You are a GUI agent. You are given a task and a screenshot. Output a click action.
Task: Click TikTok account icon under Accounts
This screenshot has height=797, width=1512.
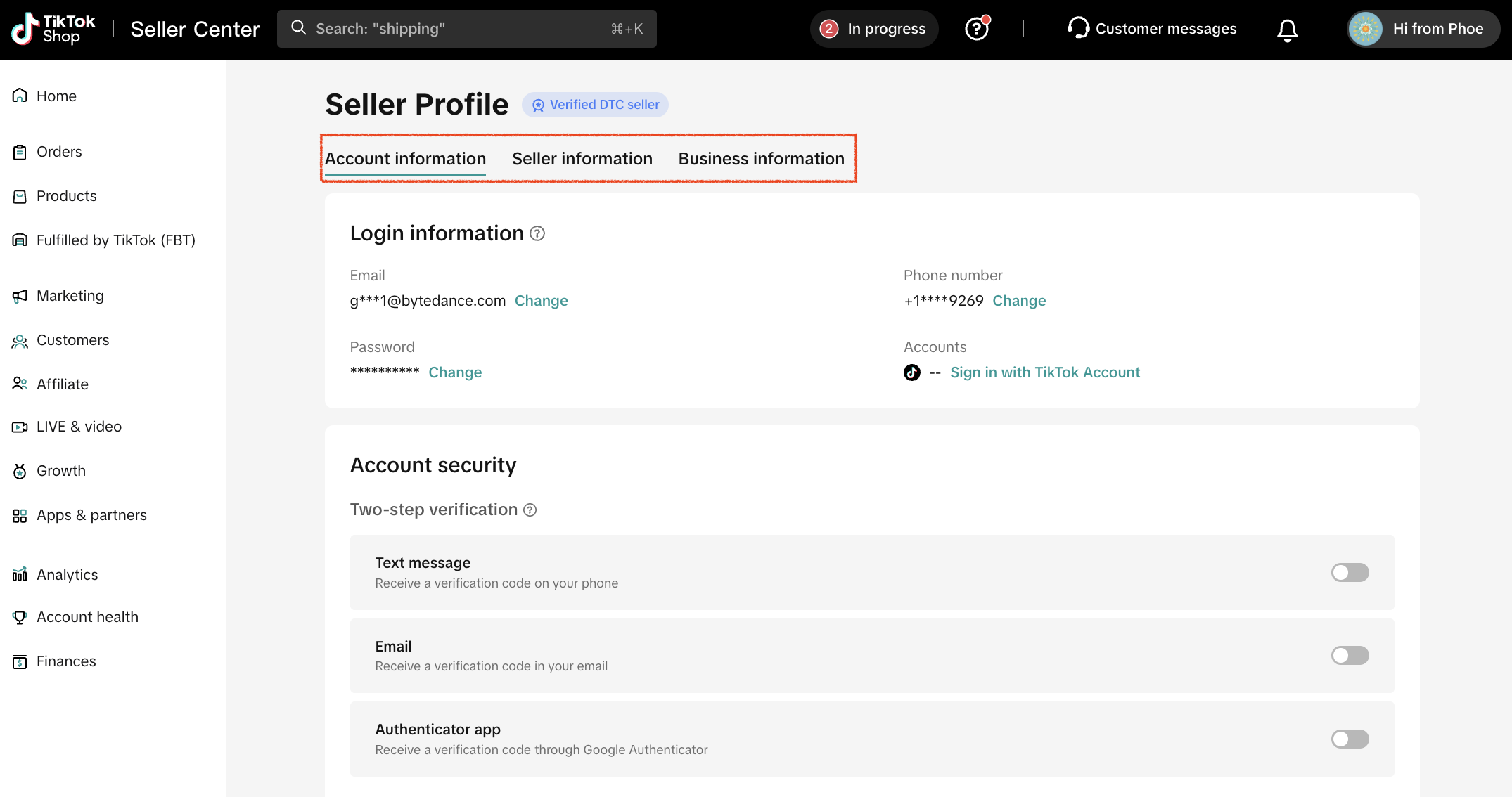[911, 372]
